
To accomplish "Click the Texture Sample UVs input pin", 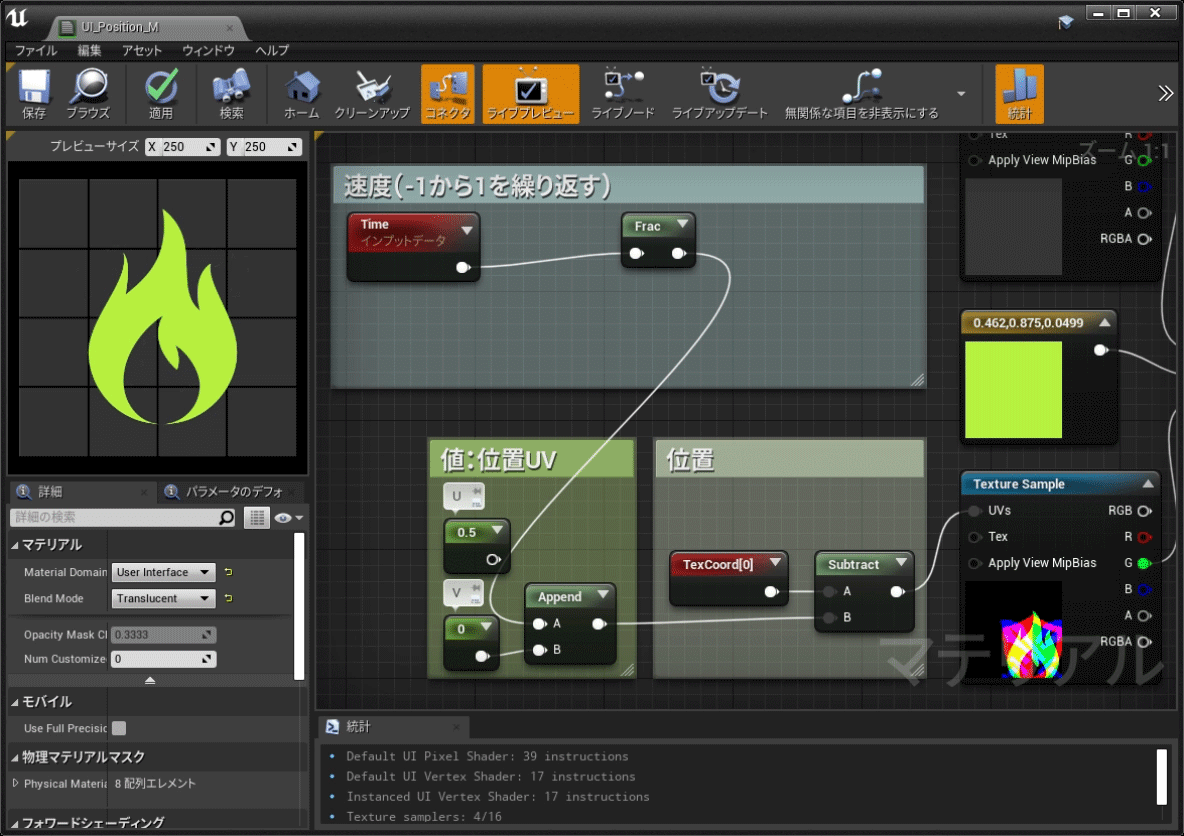I will coord(975,511).
